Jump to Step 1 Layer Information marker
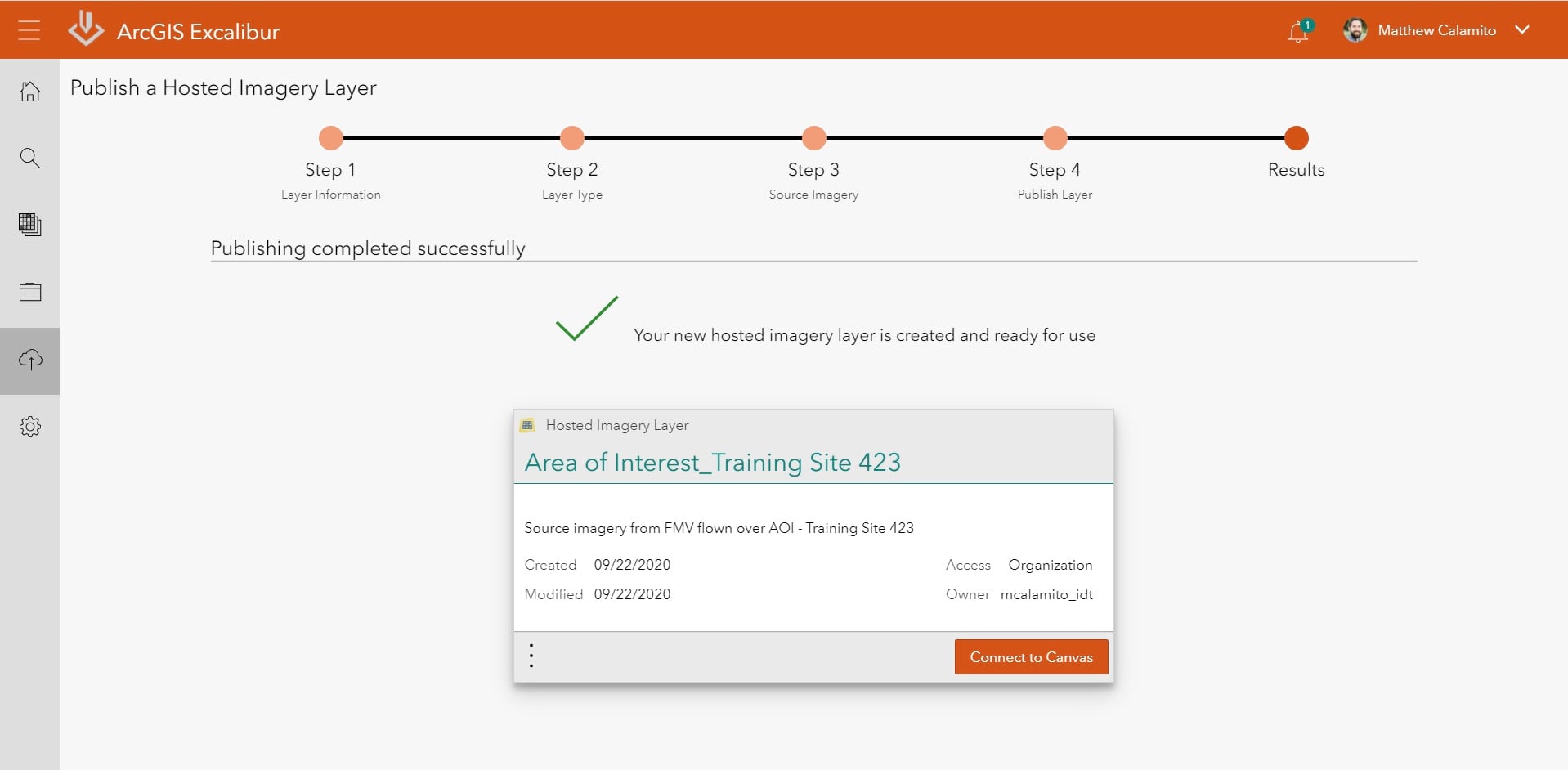The image size is (1568, 770). coord(330,138)
